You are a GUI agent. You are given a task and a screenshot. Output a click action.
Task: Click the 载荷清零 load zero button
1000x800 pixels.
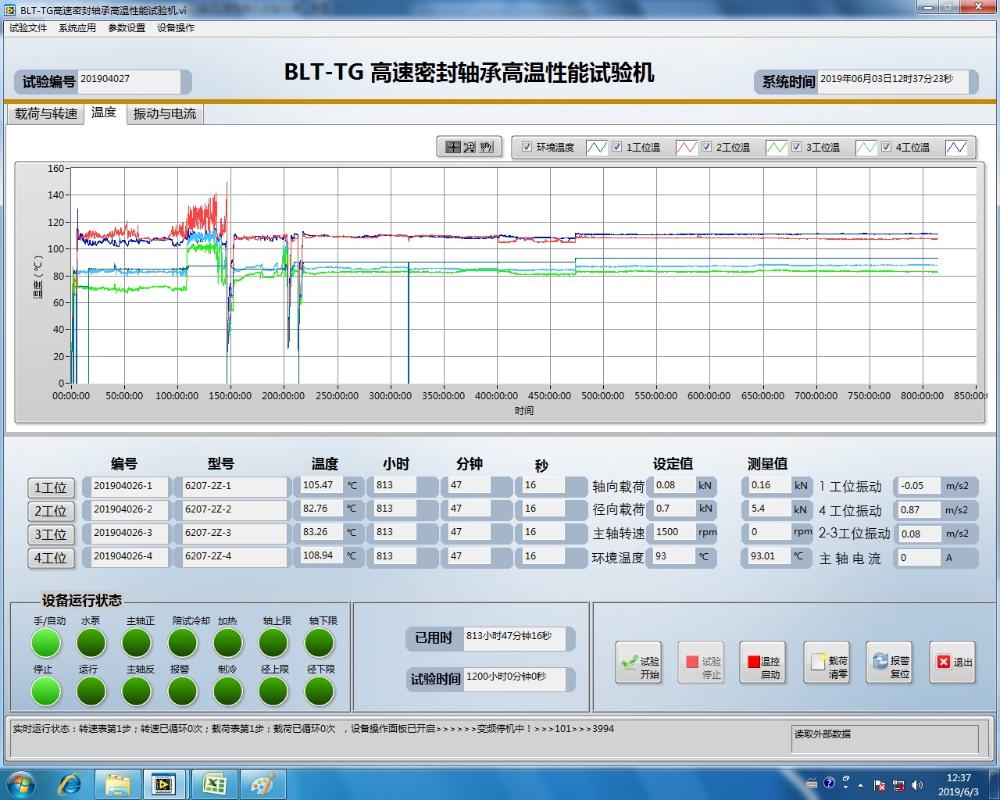click(826, 662)
